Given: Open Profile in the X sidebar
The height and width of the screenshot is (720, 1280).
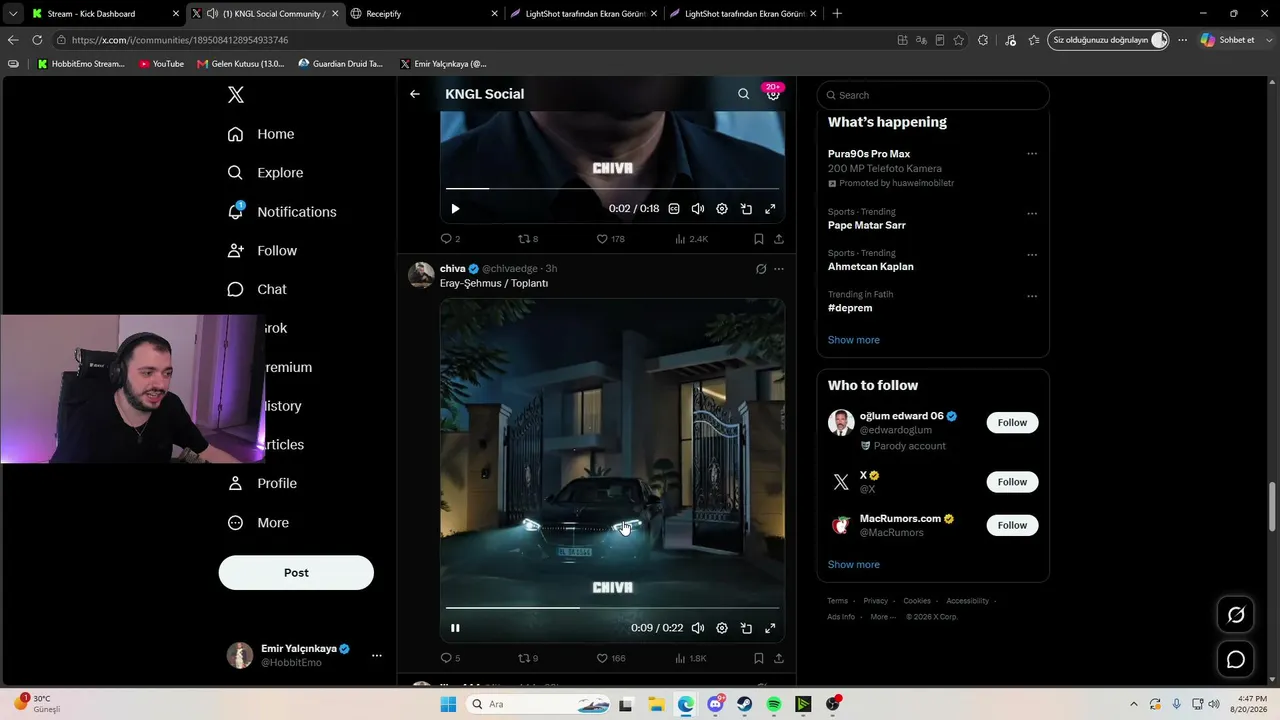Looking at the screenshot, I should (x=262, y=484).
